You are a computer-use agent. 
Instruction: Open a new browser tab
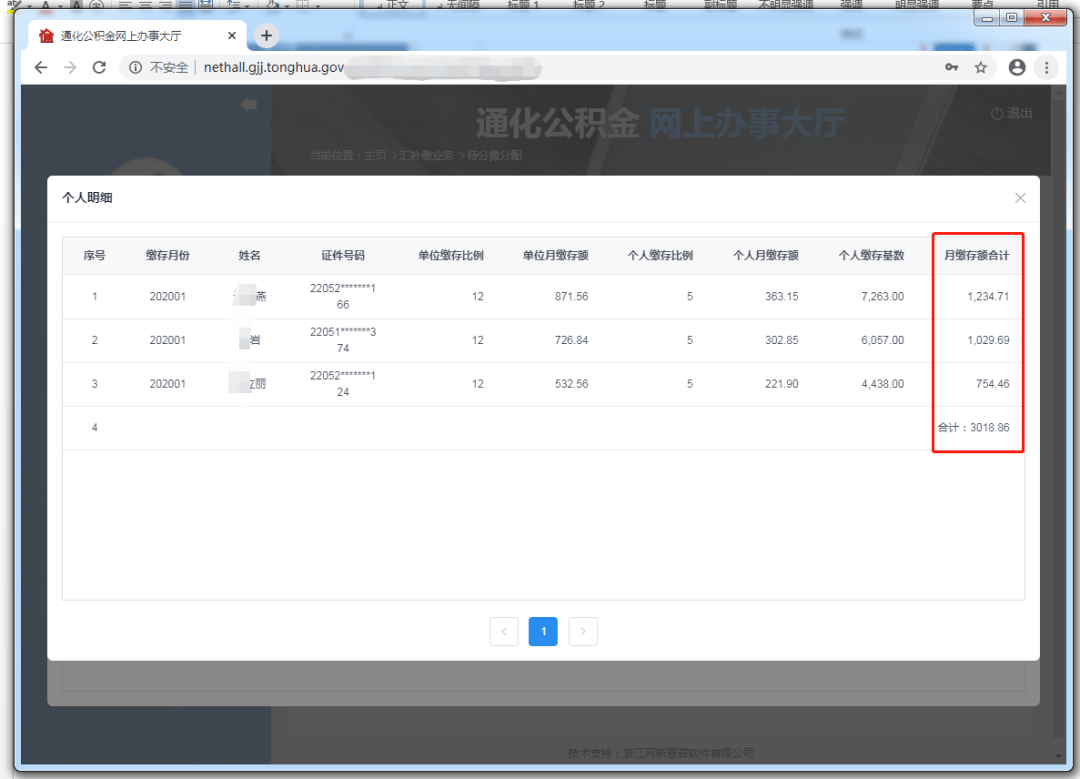point(267,36)
